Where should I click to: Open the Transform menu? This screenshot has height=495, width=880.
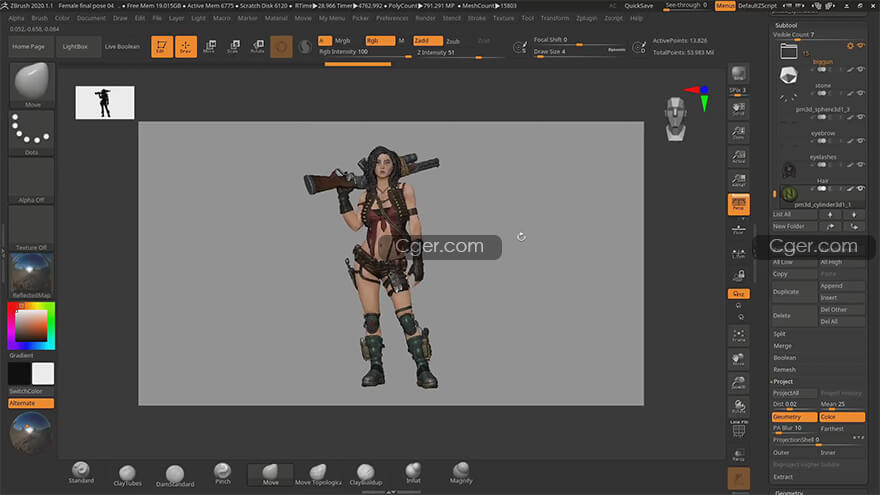pyautogui.click(x=554, y=18)
